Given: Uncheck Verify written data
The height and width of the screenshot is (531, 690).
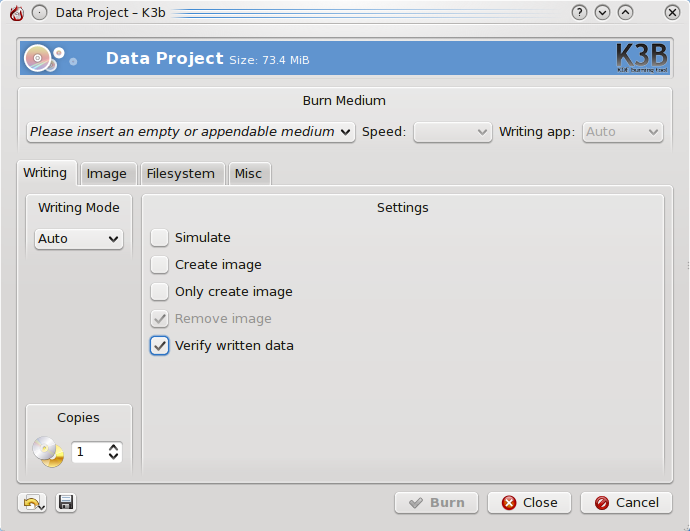Looking at the screenshot, I should point(160,346).
